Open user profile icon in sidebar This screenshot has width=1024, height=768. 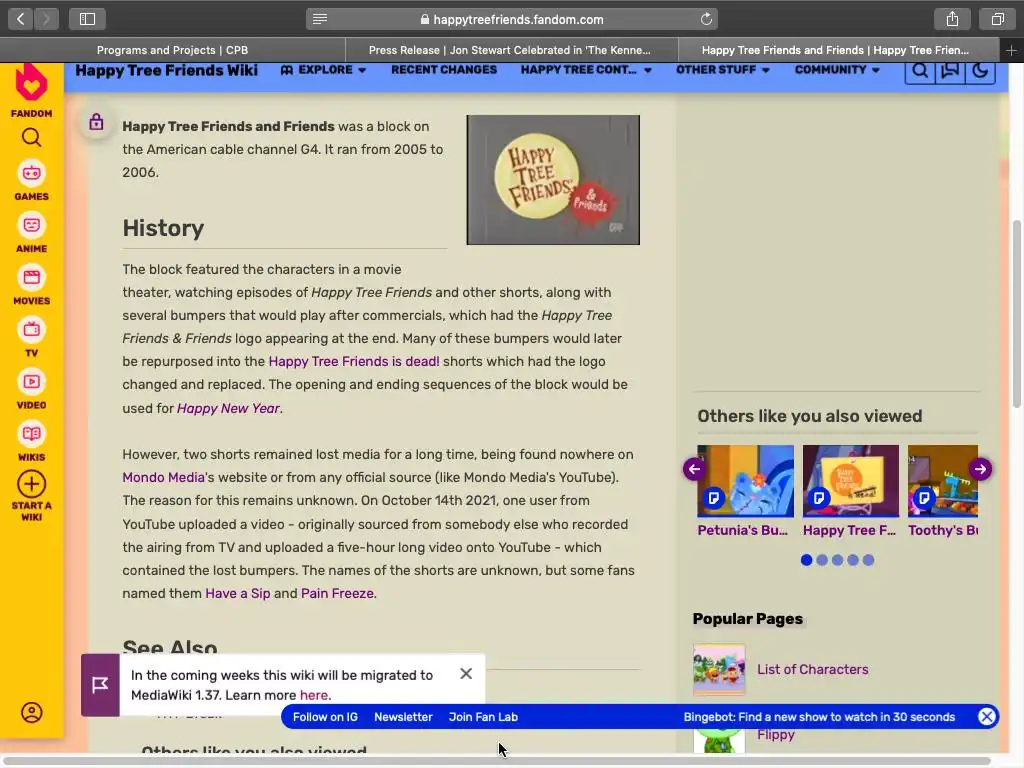click(x=31, y=712)
